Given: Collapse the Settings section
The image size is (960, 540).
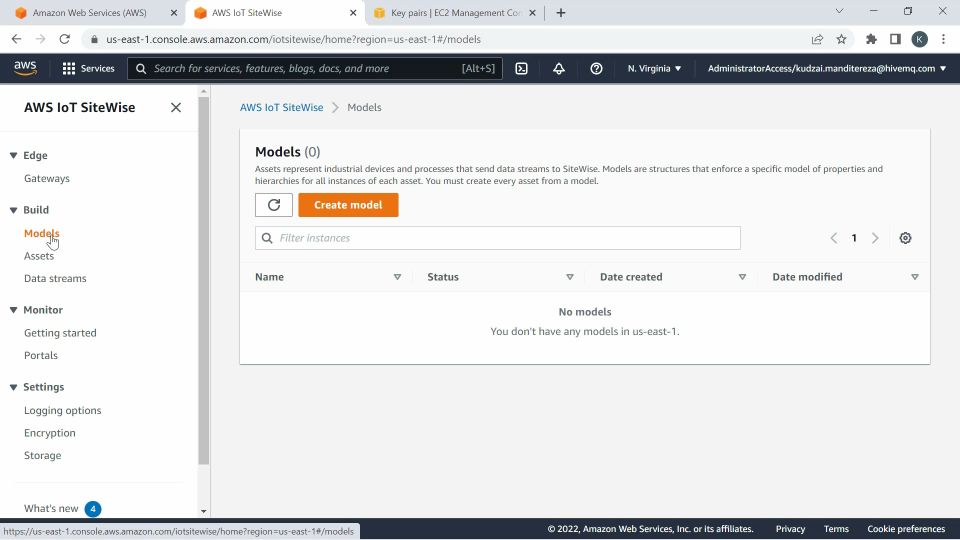Looking at the screenshot, I should 13,388.
